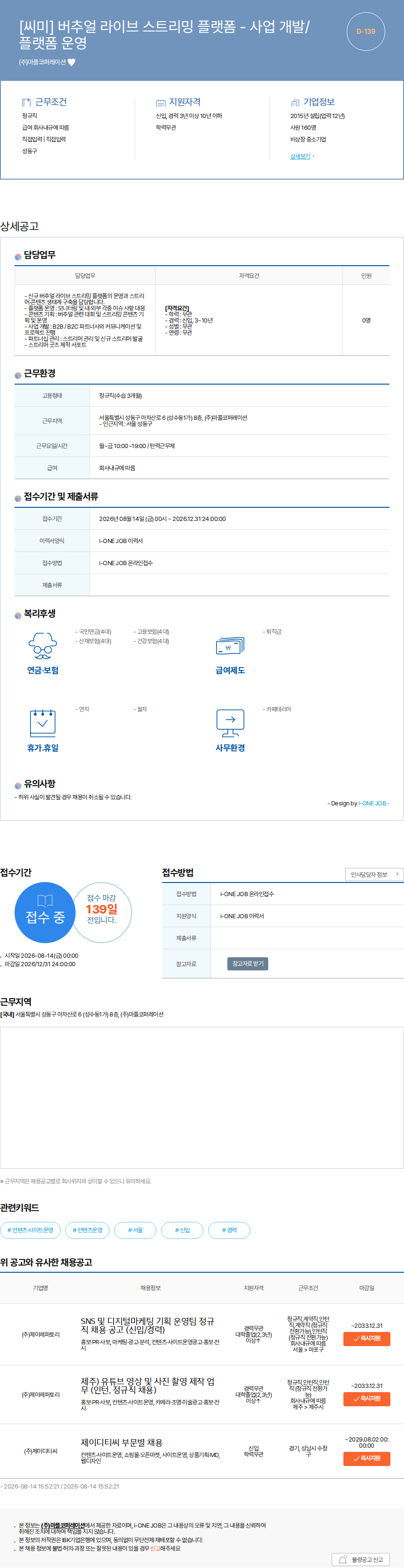This screenshot has height=1568, width=404.
Task: Click the 근무조건 section icon
Action: [x=26, y=102]
